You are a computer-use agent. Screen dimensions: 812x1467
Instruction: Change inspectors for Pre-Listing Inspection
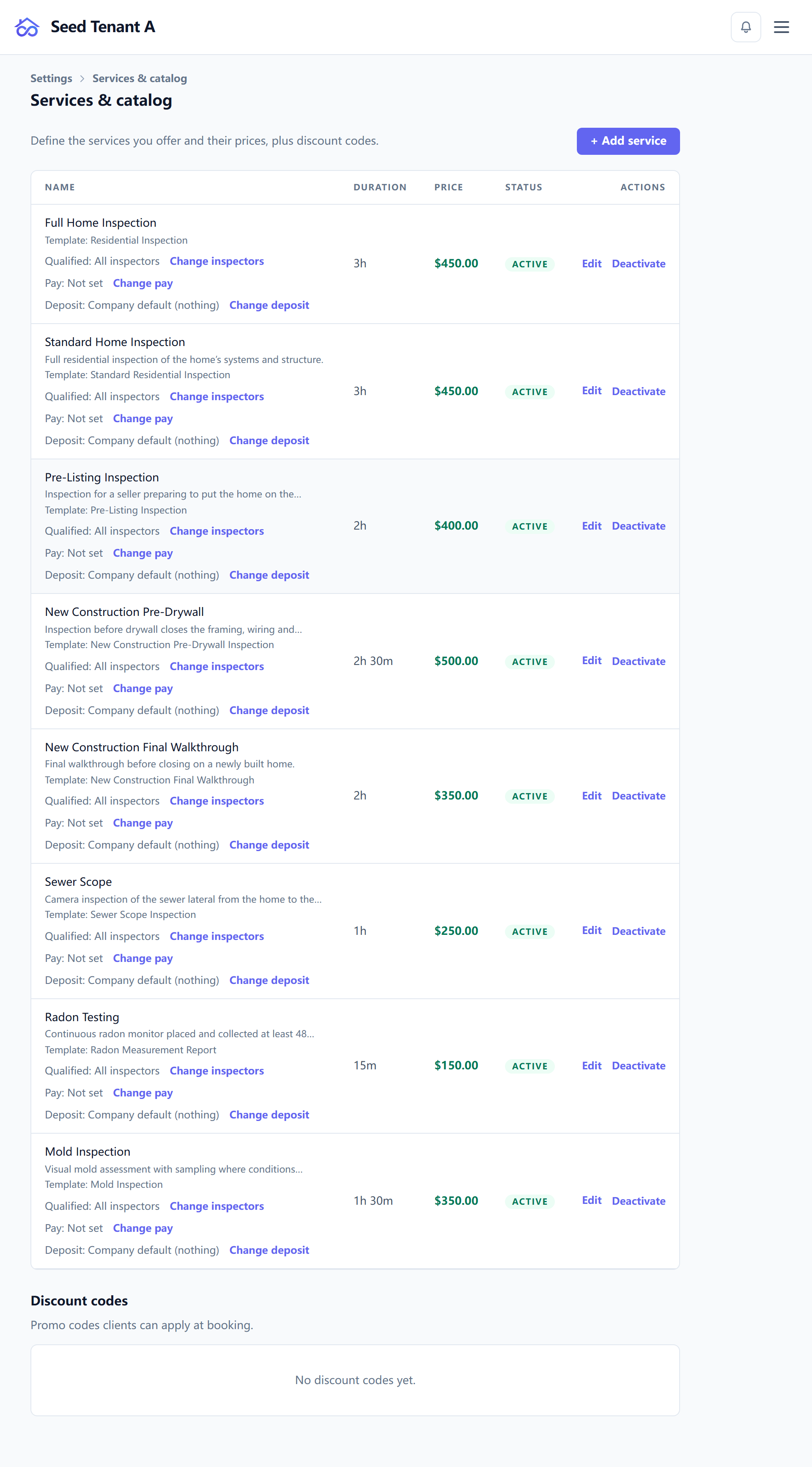pos(217,531)
